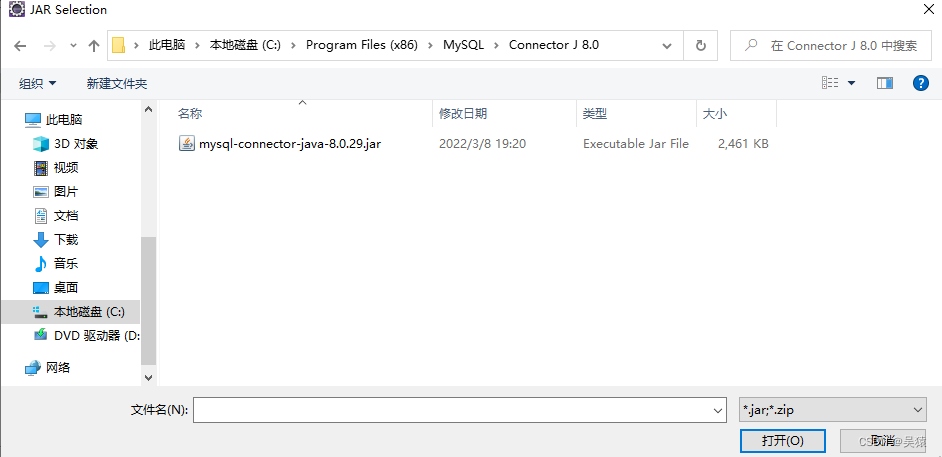This screenshot has height=457, width=942.
Task: Click navigation pane scroll up arrow
Action: point(148,109)
